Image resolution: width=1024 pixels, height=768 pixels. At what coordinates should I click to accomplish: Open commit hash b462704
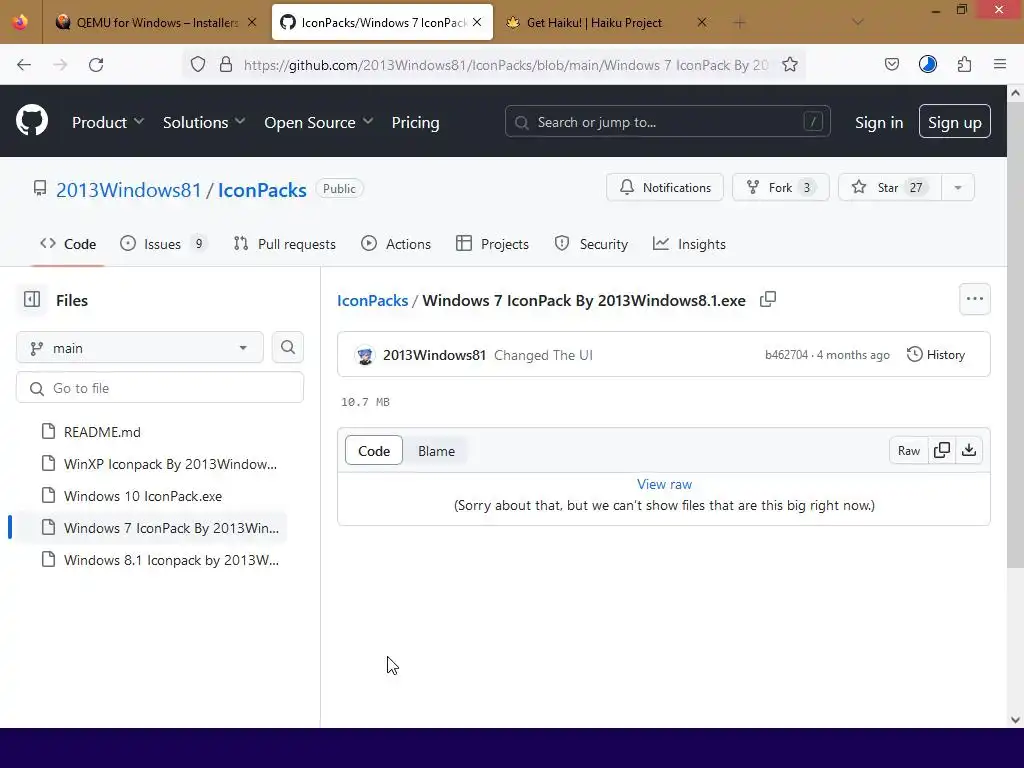786,355
